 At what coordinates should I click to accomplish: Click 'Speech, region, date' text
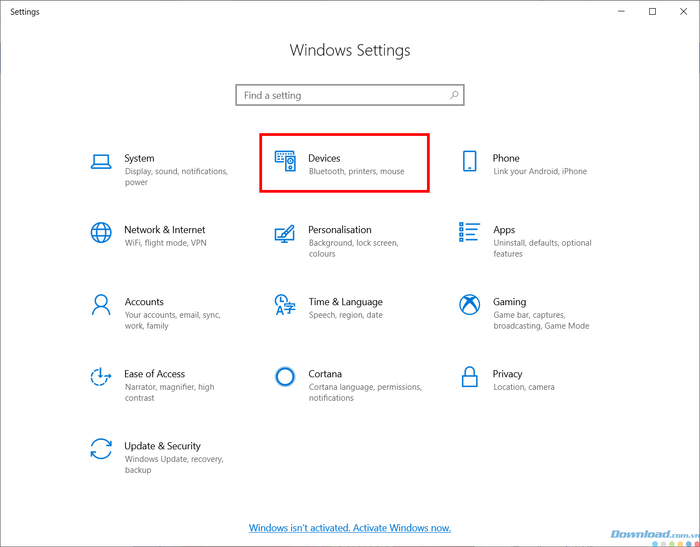(x=346, y=315)
